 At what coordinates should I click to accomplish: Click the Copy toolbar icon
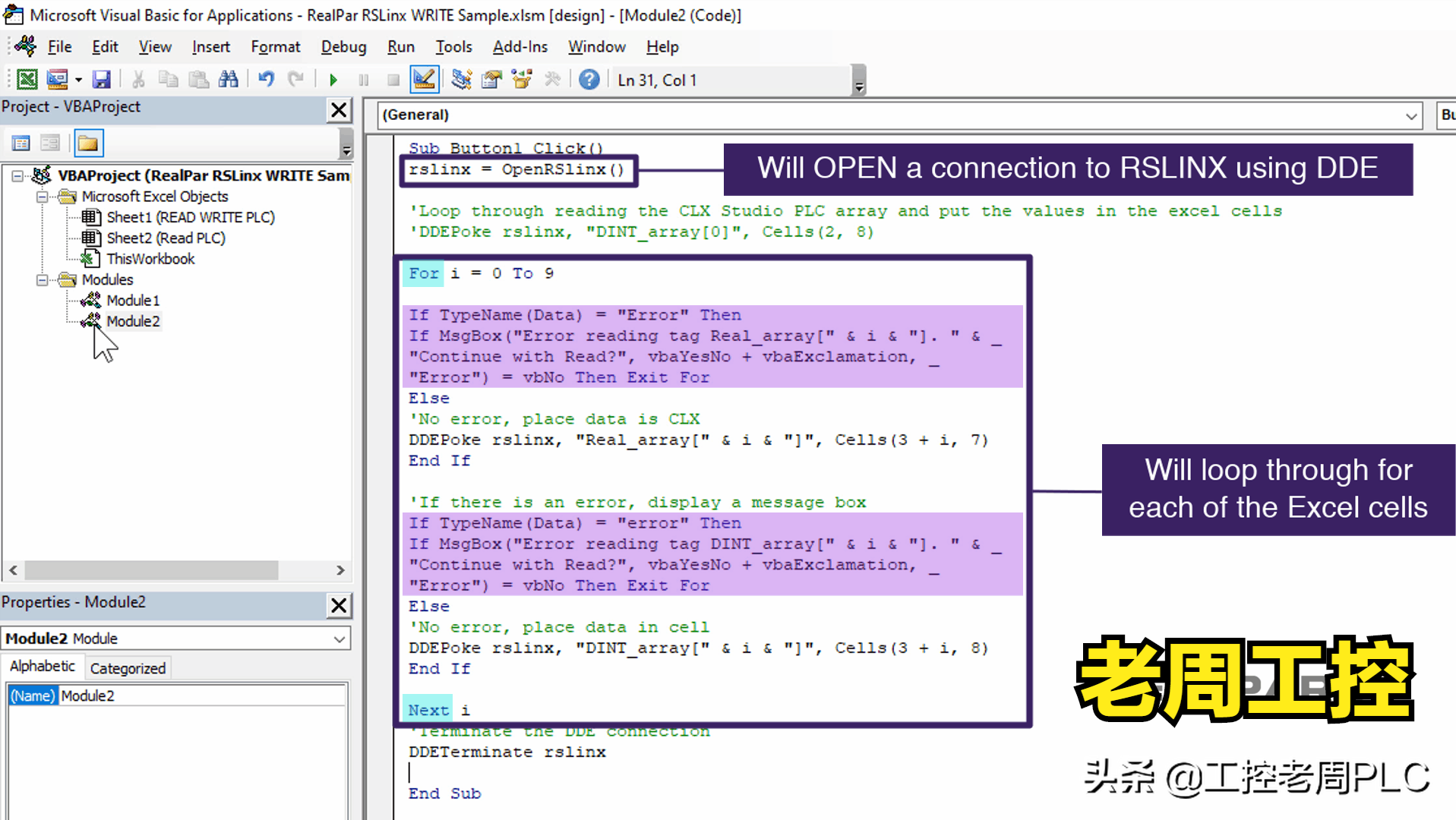(x=168, y=80)
